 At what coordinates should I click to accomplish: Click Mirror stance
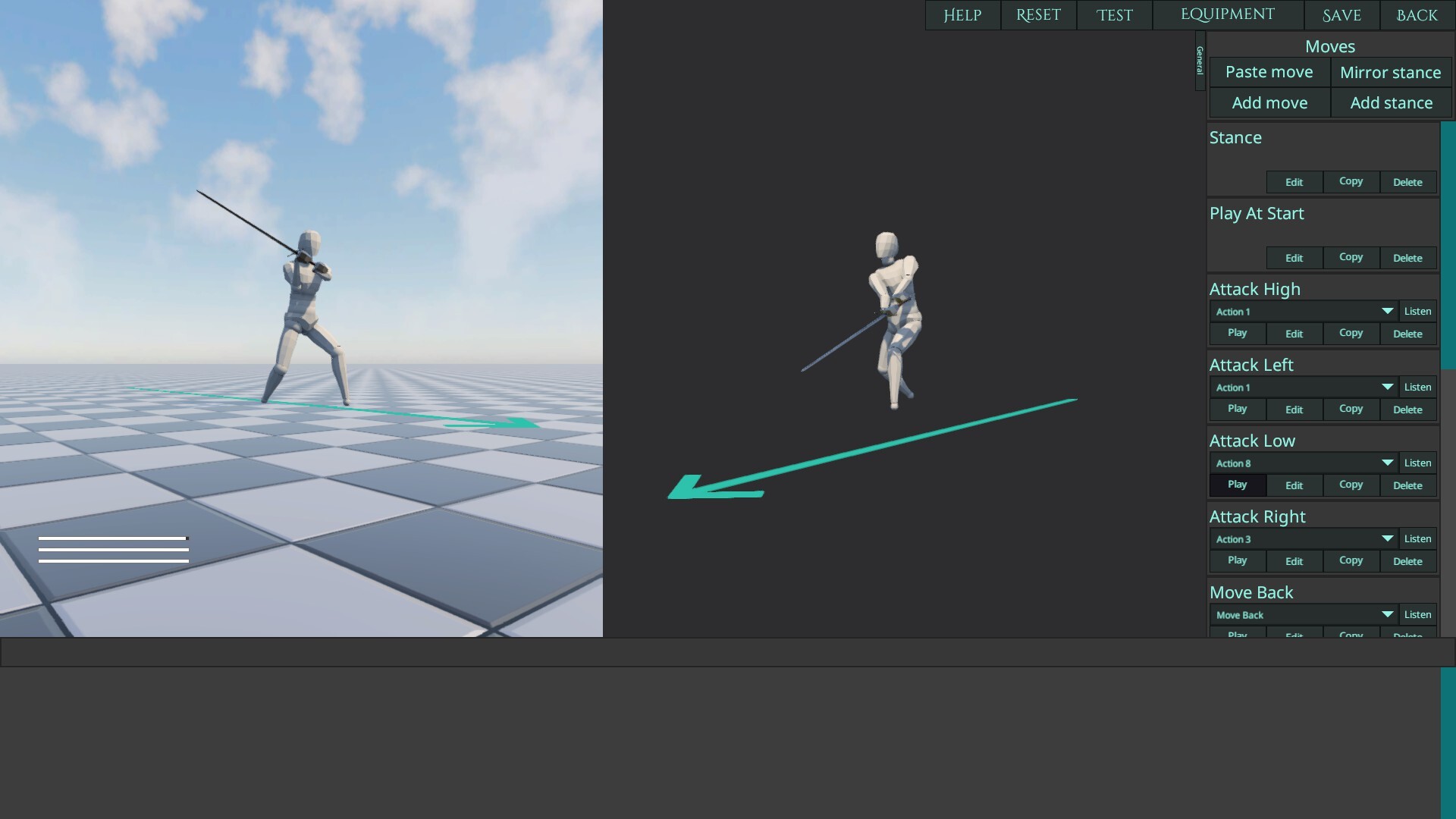click(x=1390, y=72)
